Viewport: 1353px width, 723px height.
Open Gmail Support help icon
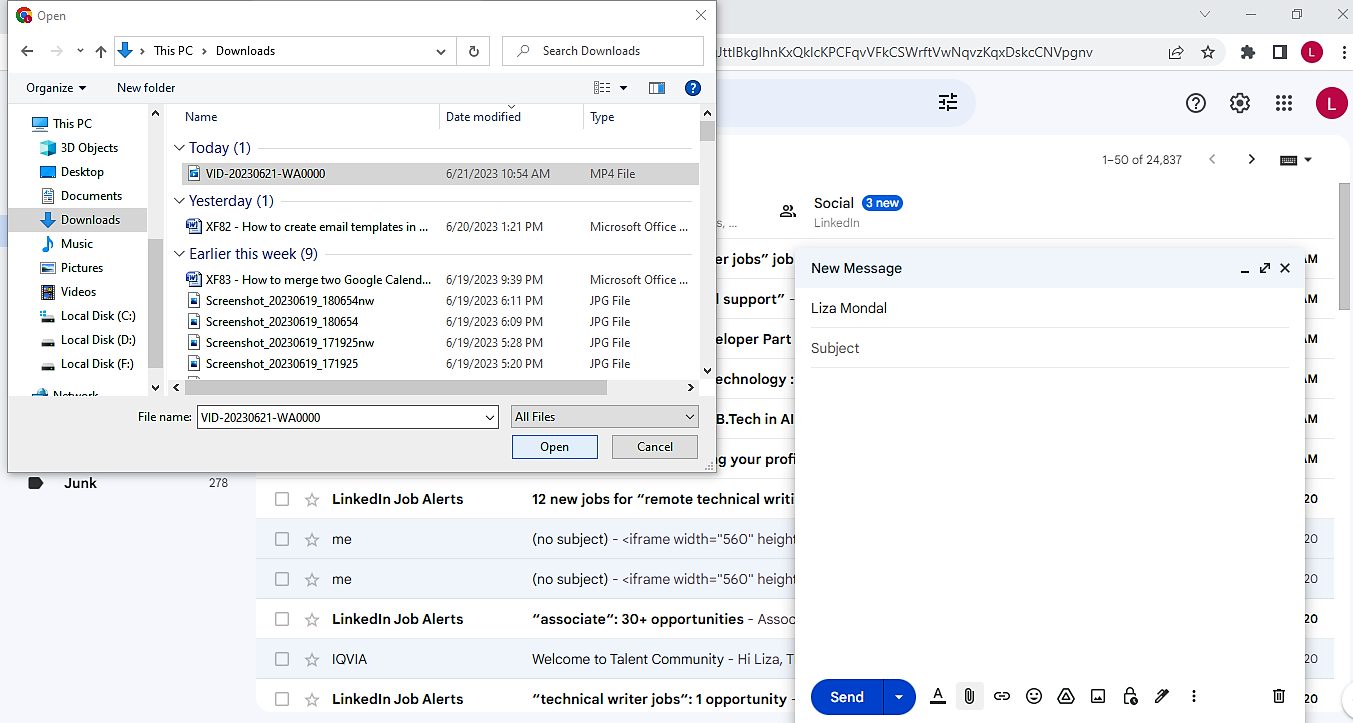click(x=1195, y=103)
